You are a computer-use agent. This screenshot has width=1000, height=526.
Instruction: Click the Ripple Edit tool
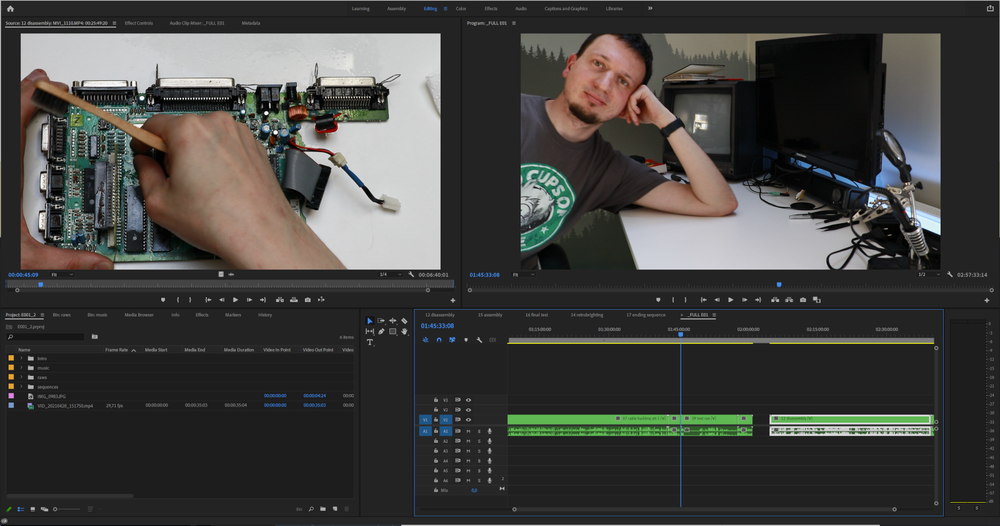coord(392,321)
